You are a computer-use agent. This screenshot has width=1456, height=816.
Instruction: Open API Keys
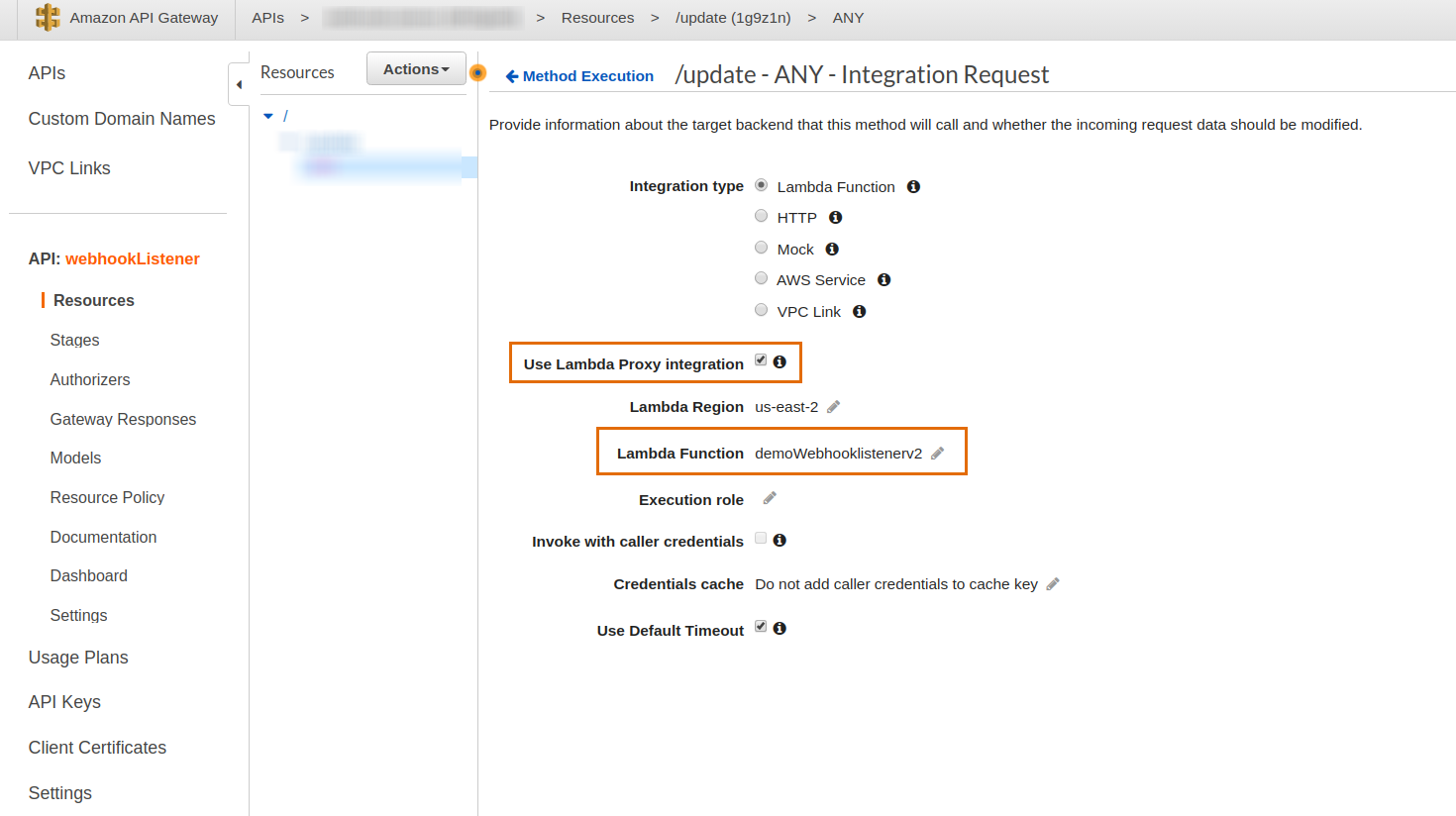(x=64, y=702)
